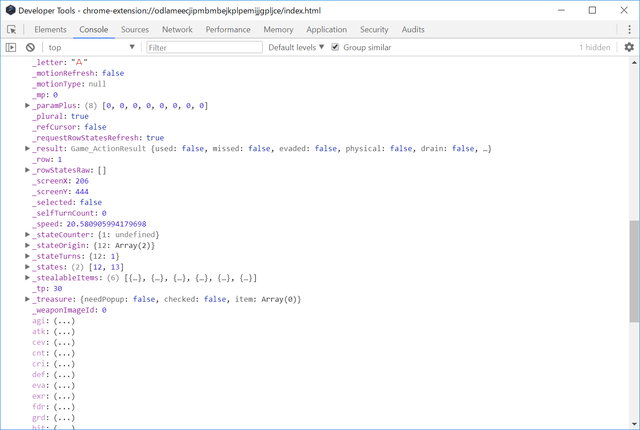Maximize the Developer Tools window
The width and height of the screenshot is (640, 430).
pos(592,10)
